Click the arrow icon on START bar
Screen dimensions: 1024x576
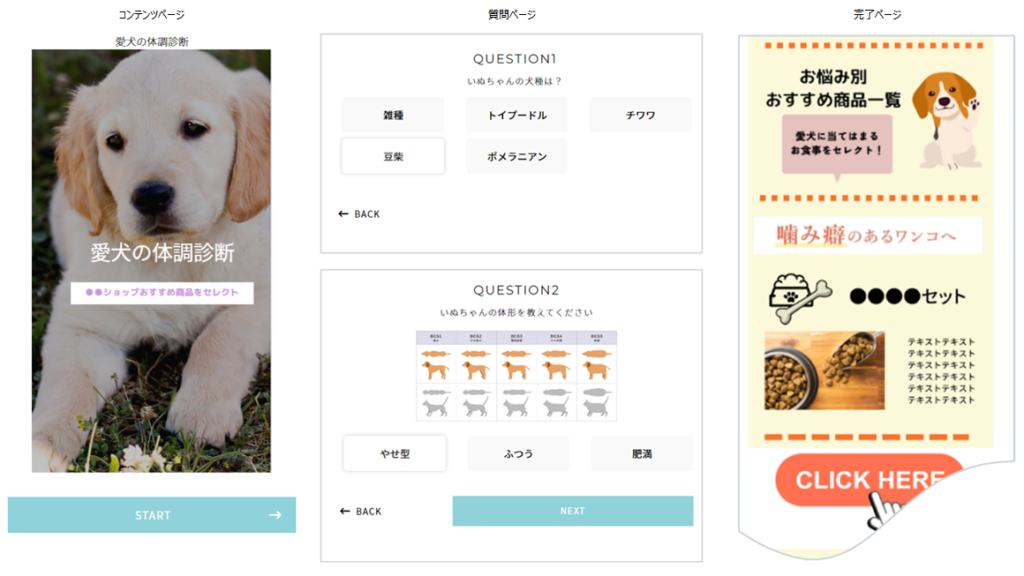click(275, 515)
